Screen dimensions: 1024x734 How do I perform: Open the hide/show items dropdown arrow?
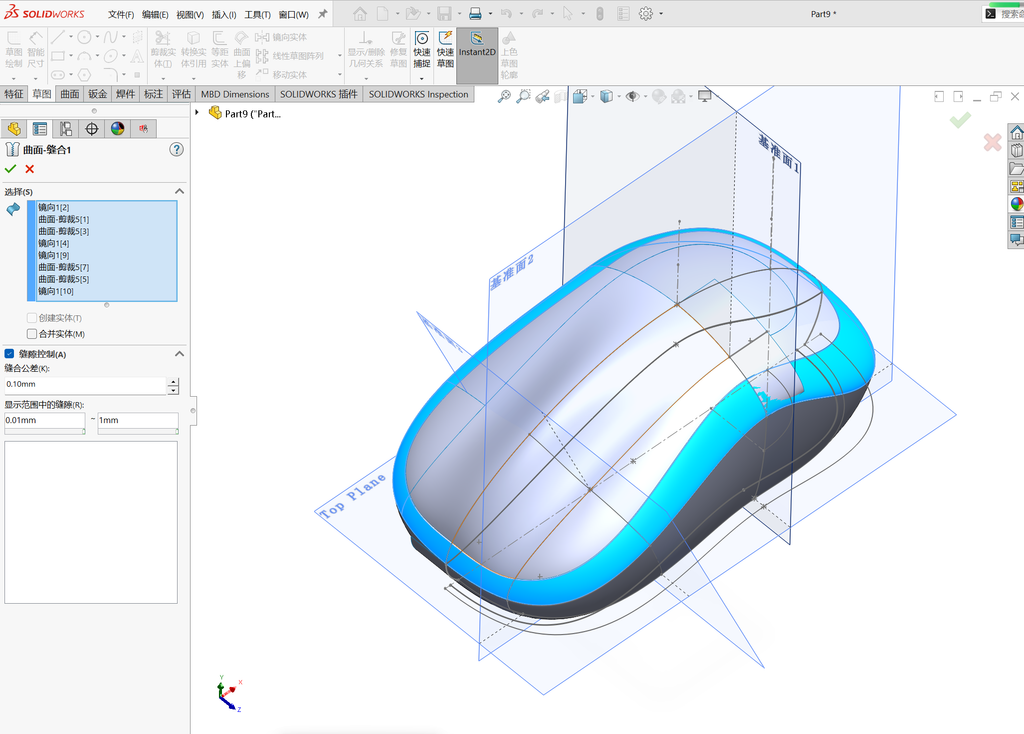coord(645,97)
